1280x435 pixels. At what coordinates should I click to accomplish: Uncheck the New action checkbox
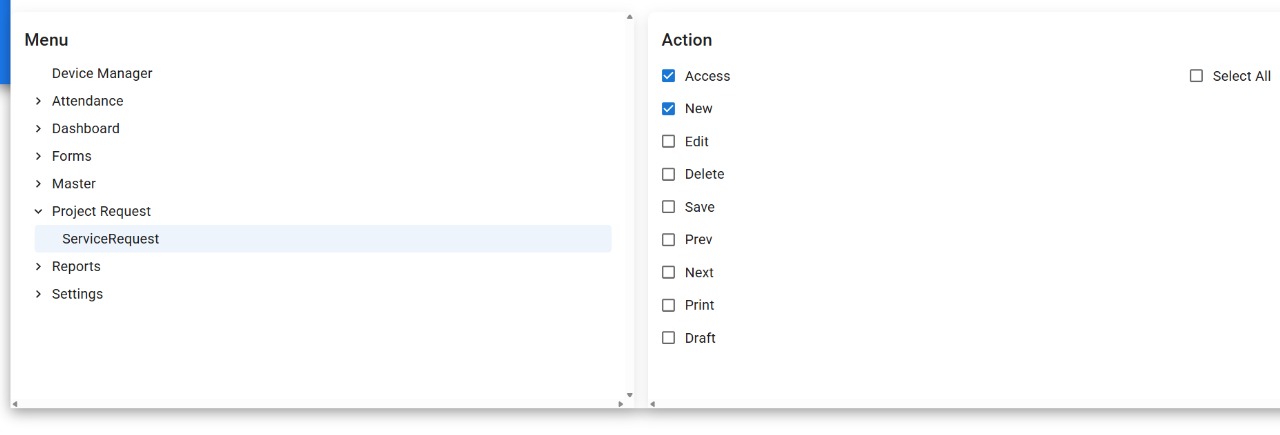[x=669, y=109]
